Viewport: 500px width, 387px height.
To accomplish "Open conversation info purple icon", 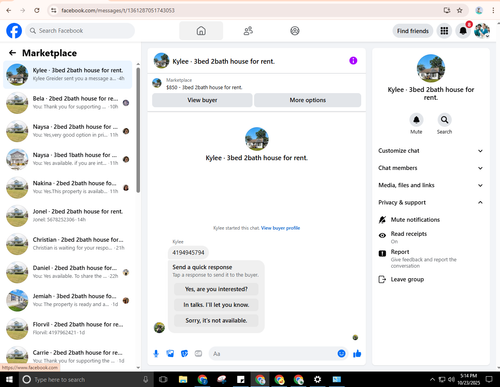I will coord(353,61).
